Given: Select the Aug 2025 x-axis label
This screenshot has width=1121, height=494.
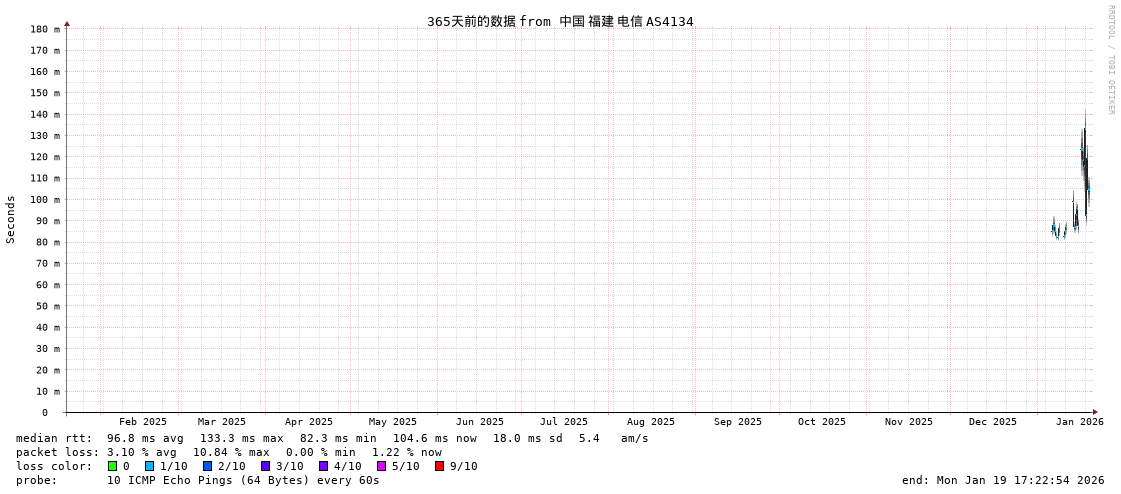Looking at the screenshot, I should click(651, 422).
